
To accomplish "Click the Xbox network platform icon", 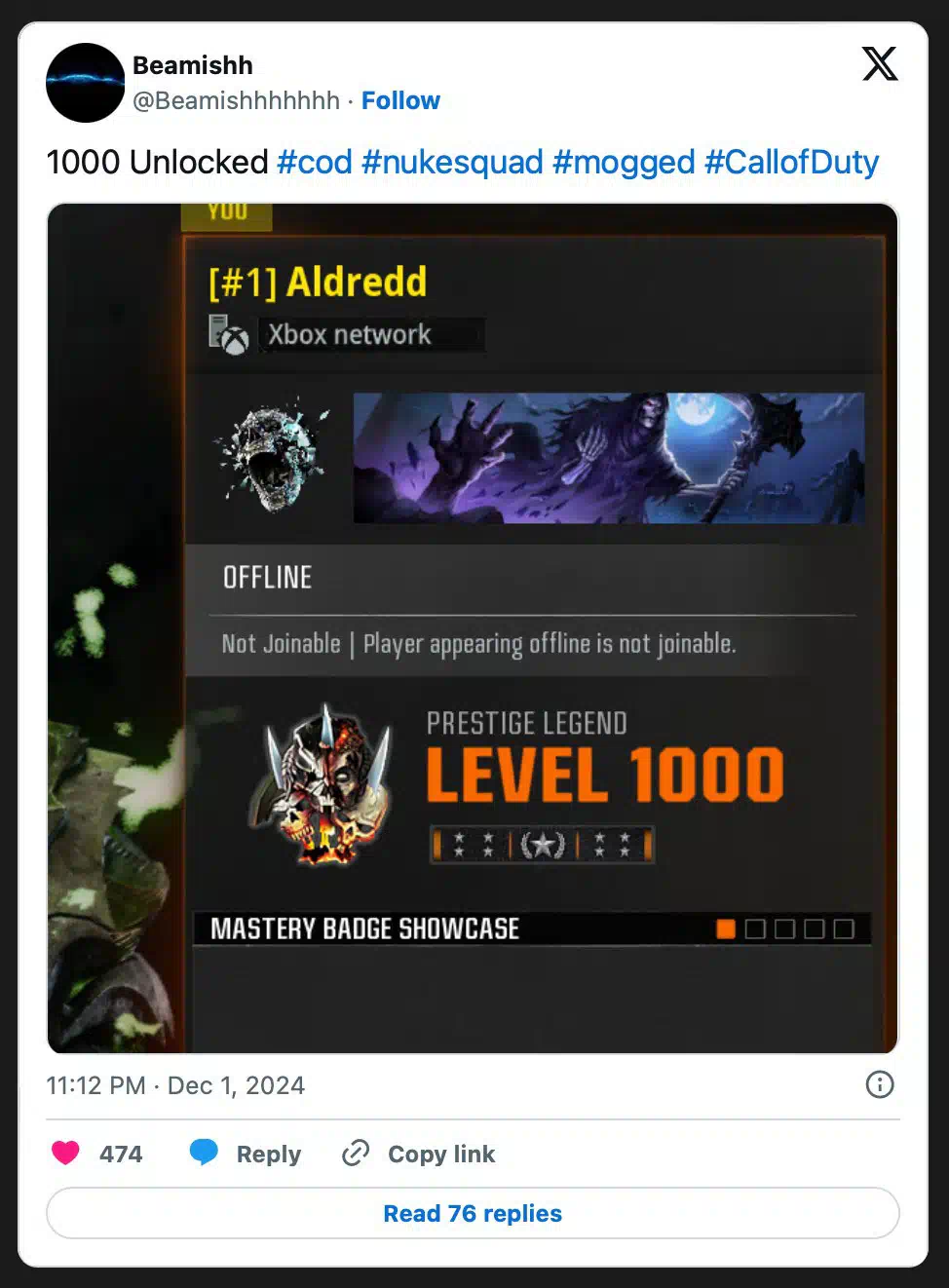I will click(x=229, y=335).
